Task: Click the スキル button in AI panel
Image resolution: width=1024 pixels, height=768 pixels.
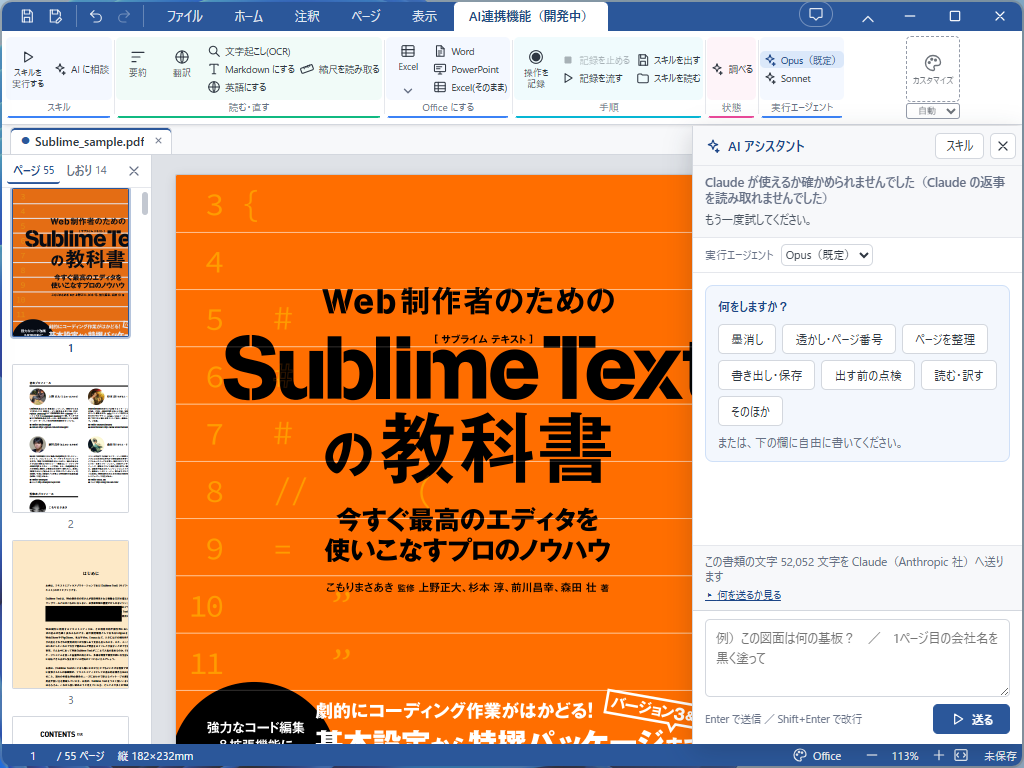Action: 959,146
